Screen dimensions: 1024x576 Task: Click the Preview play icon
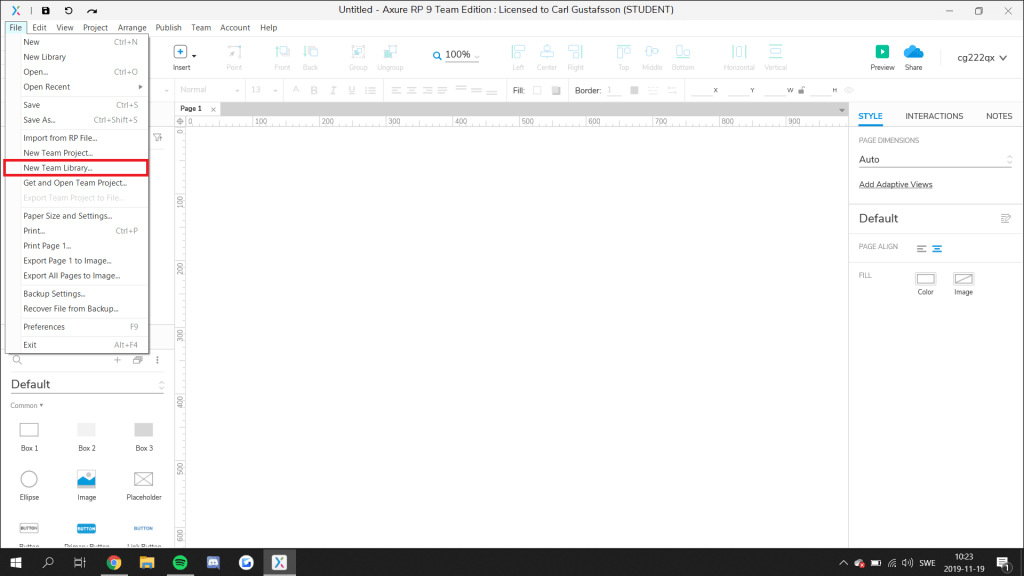click(x=882, y=52)
